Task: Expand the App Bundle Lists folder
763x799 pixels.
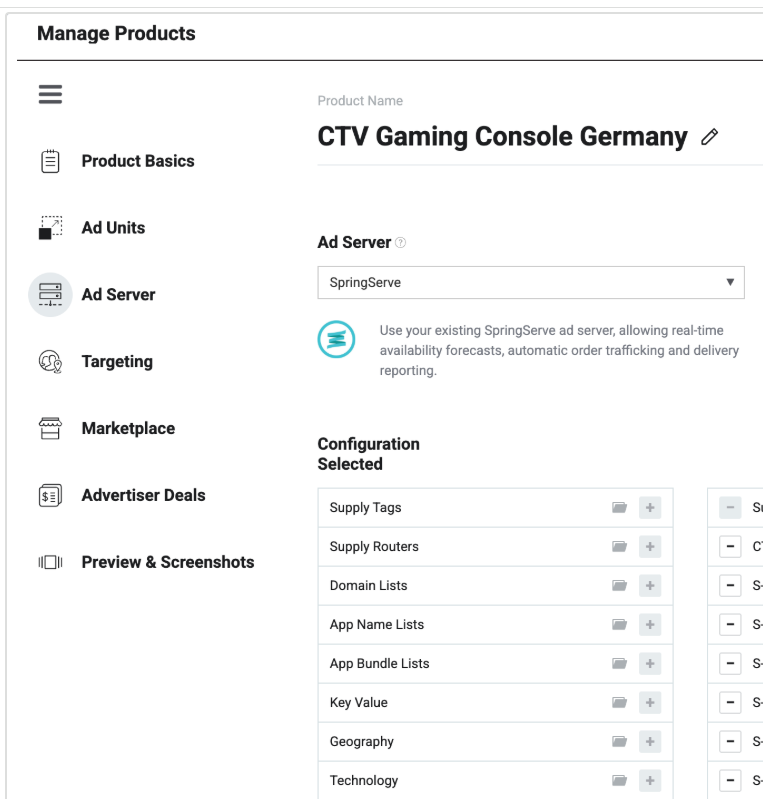Action: [x=620, y=664]
